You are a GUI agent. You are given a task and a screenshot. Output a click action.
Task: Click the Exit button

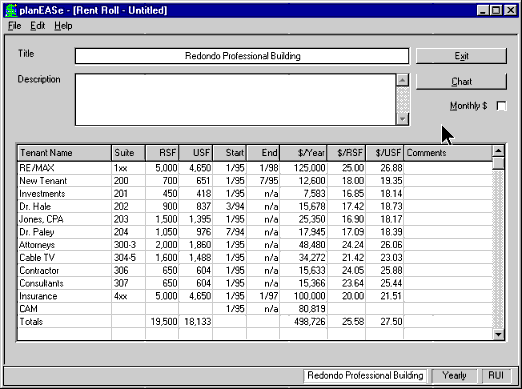pyautogui.click(x=461, y=56)
